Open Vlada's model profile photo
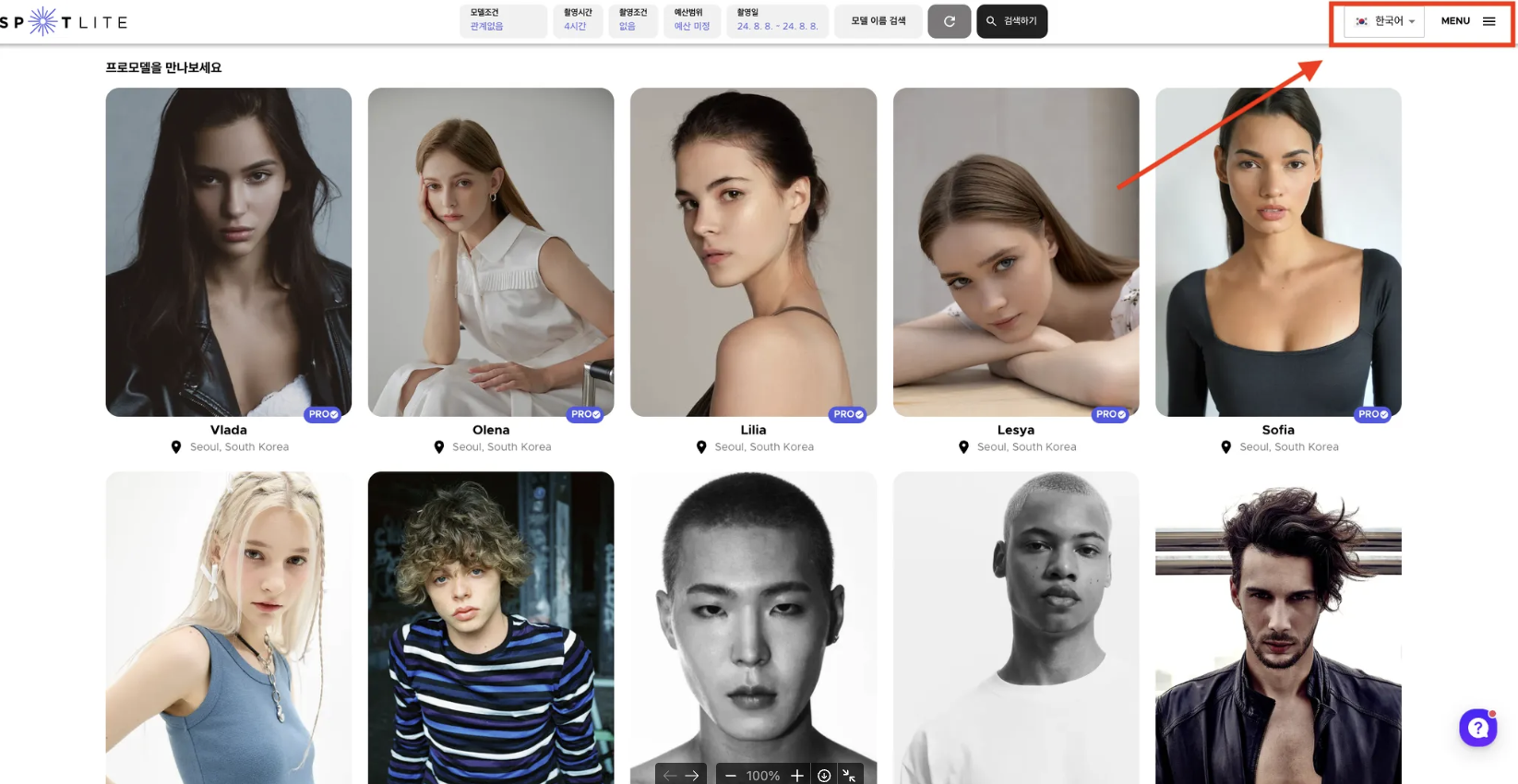Image resolution: width=1518 pixels, height=784 pixels. 228,252
